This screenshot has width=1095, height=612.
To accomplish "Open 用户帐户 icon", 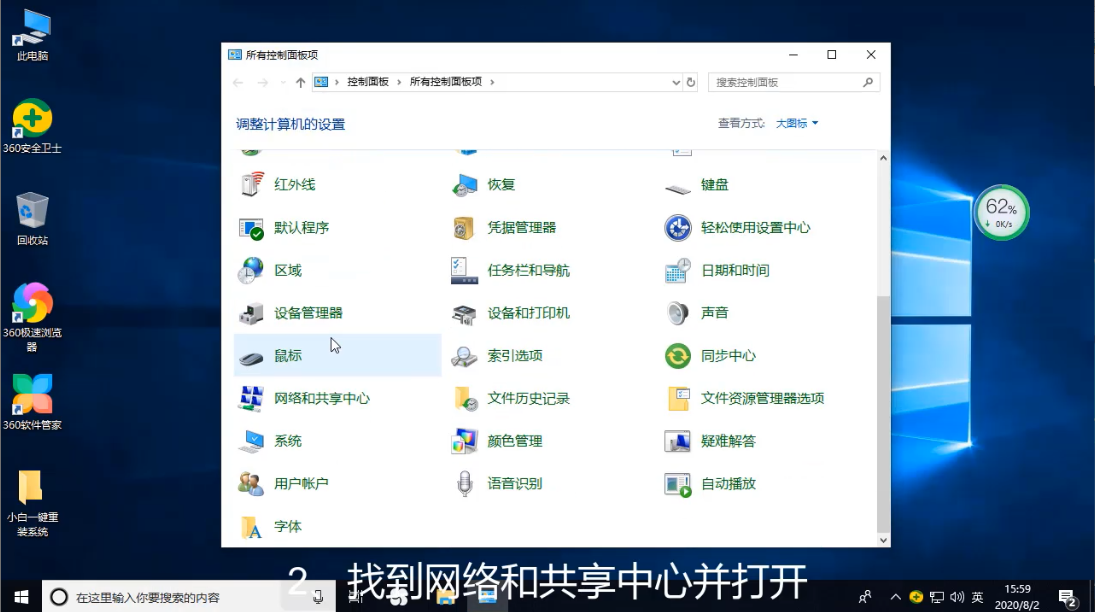I will click(x=250, y=484).
